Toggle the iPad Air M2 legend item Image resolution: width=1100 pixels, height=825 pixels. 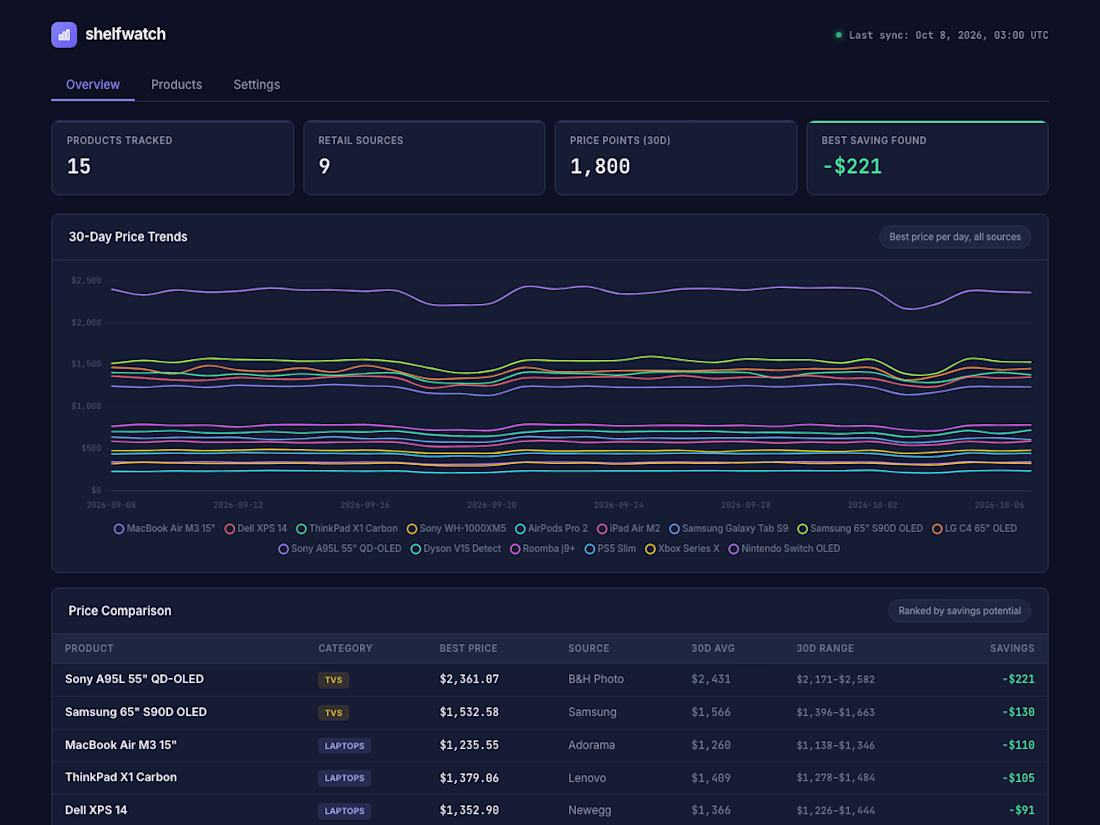click(628, 528)
